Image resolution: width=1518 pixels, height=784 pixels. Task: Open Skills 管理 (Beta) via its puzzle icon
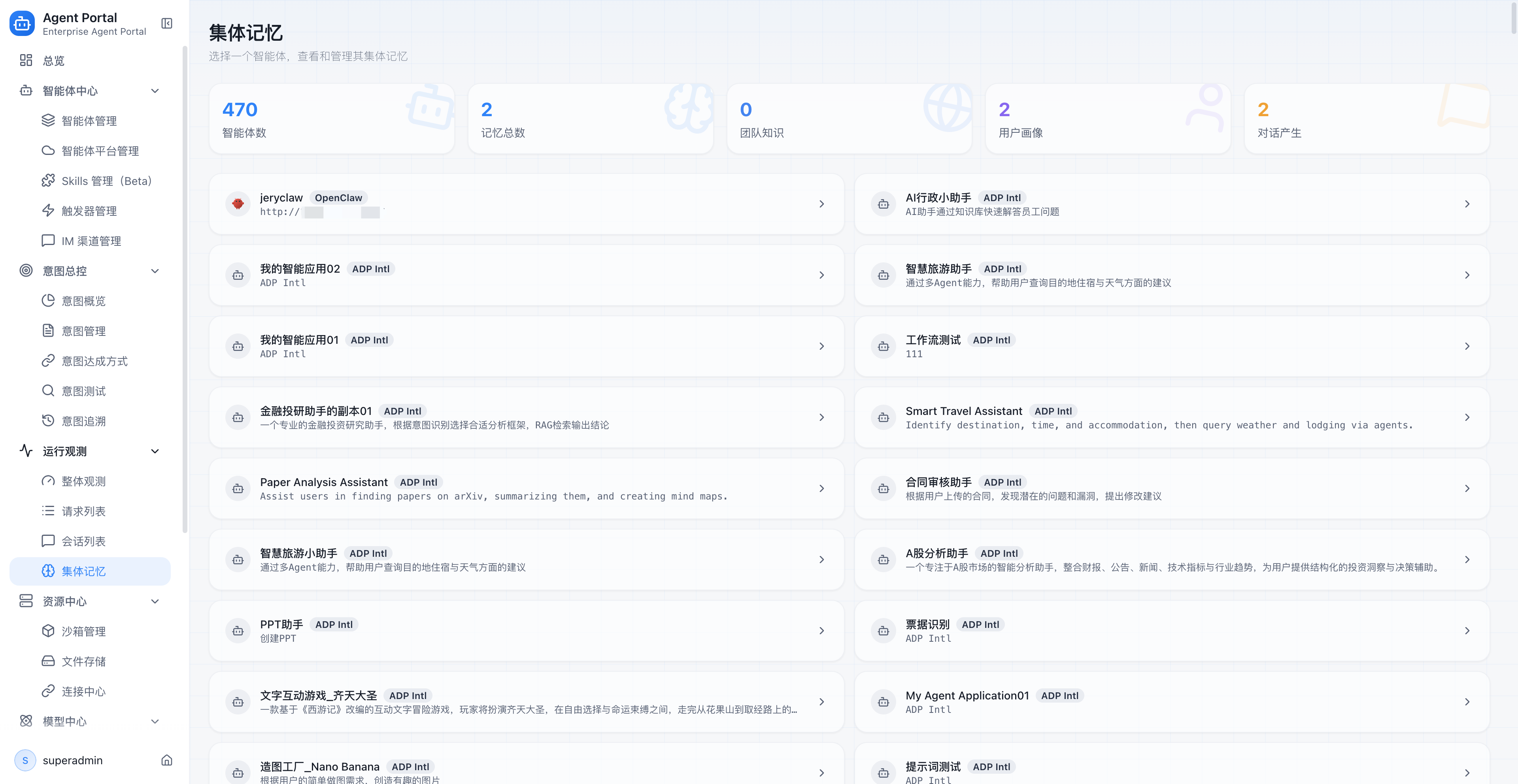[48, 180]
